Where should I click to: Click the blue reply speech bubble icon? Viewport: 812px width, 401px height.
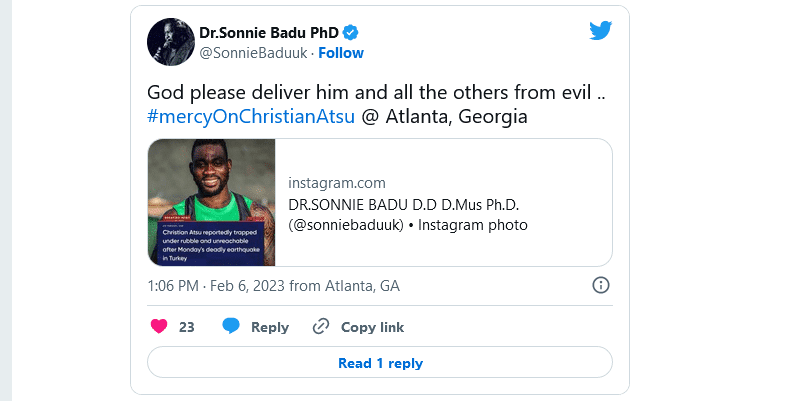(x=231, y=326)
